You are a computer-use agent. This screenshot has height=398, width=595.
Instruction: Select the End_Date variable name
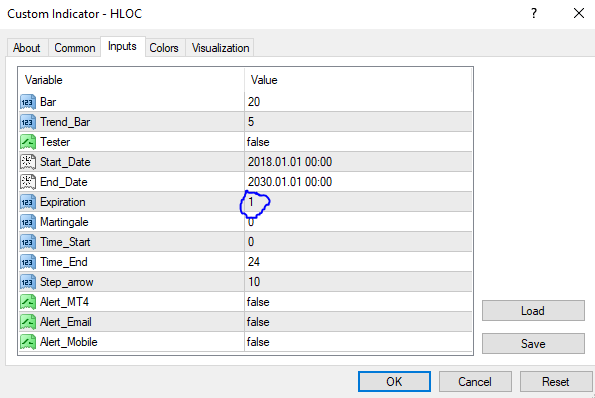[64, 182]
